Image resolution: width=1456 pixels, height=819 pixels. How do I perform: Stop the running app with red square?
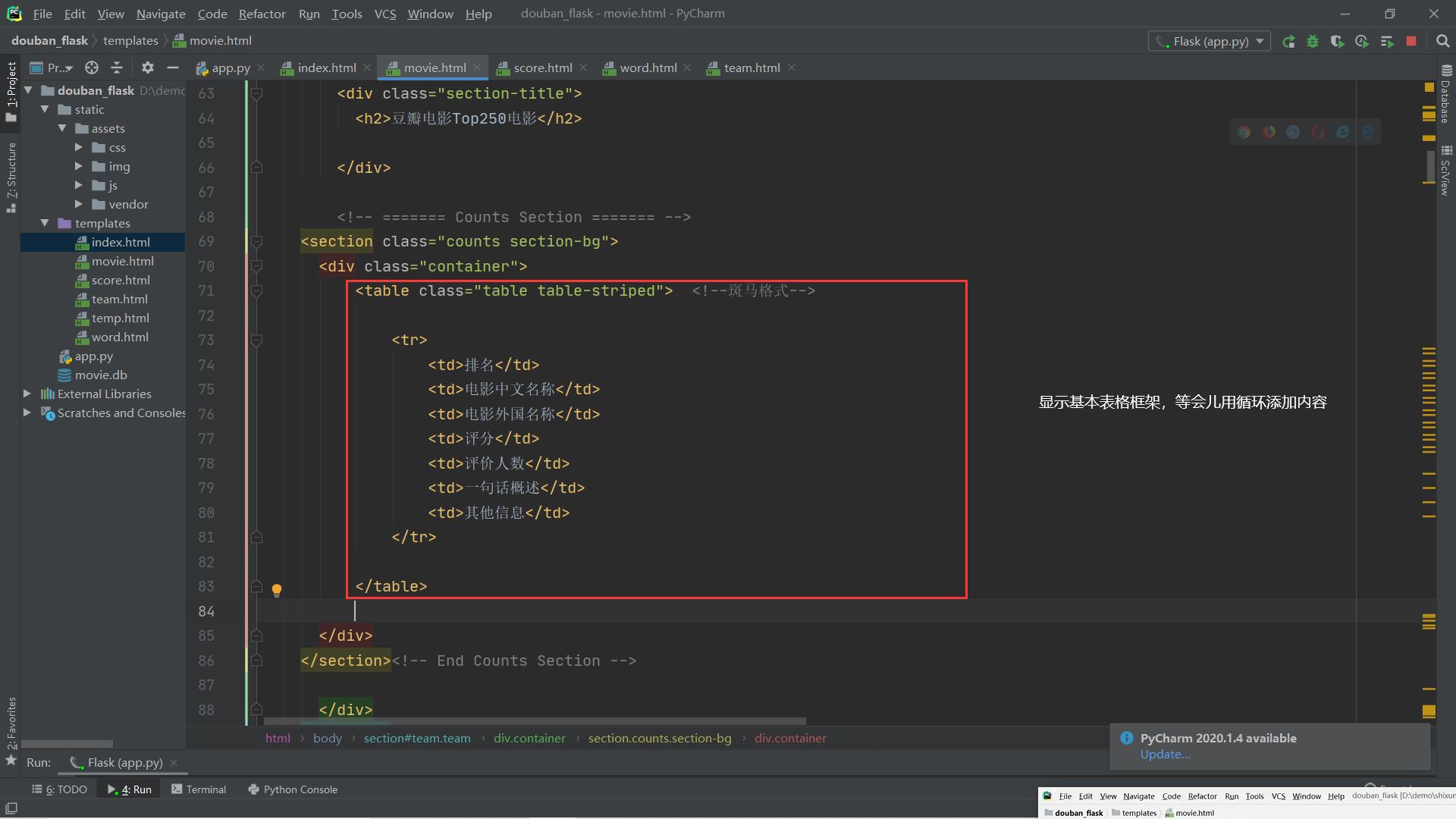point(1411,42)
